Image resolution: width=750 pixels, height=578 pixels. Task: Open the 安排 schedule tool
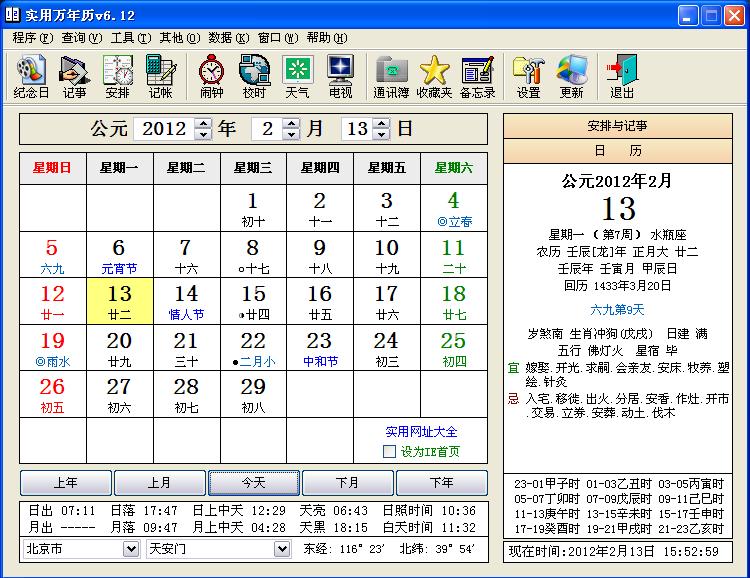point(117,77)
